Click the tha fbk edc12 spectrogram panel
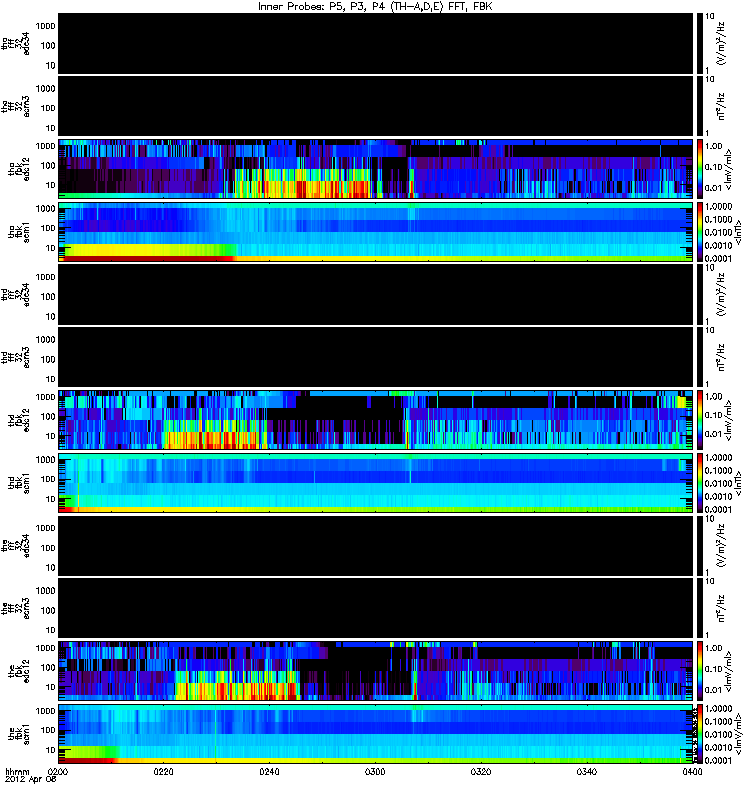Viewport: 750px width, 800px height. point(375,169)
